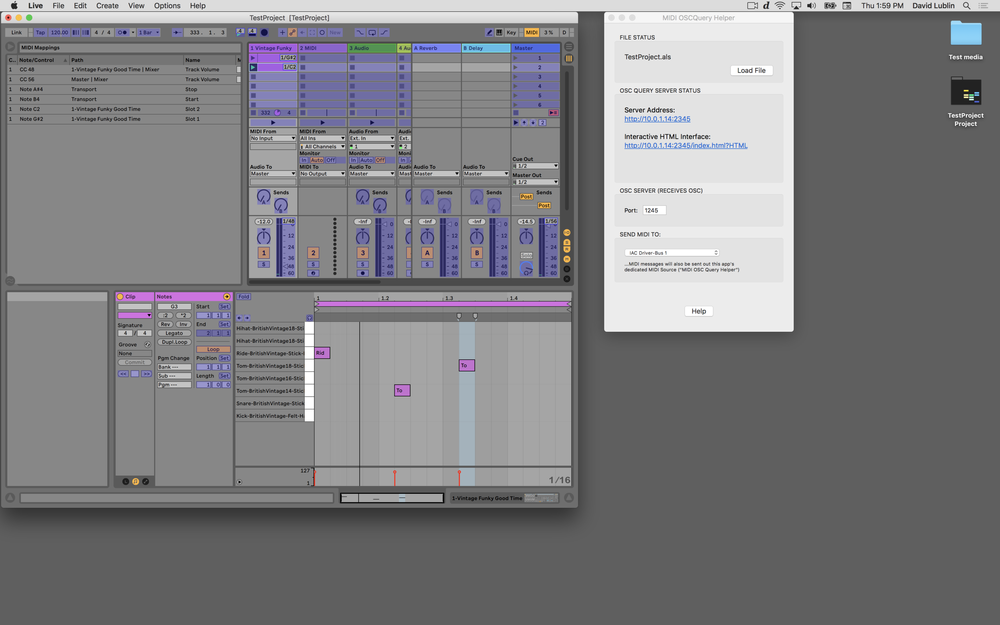
Task: Click the track 1 volume fader
Action: [x=286, y=247]
